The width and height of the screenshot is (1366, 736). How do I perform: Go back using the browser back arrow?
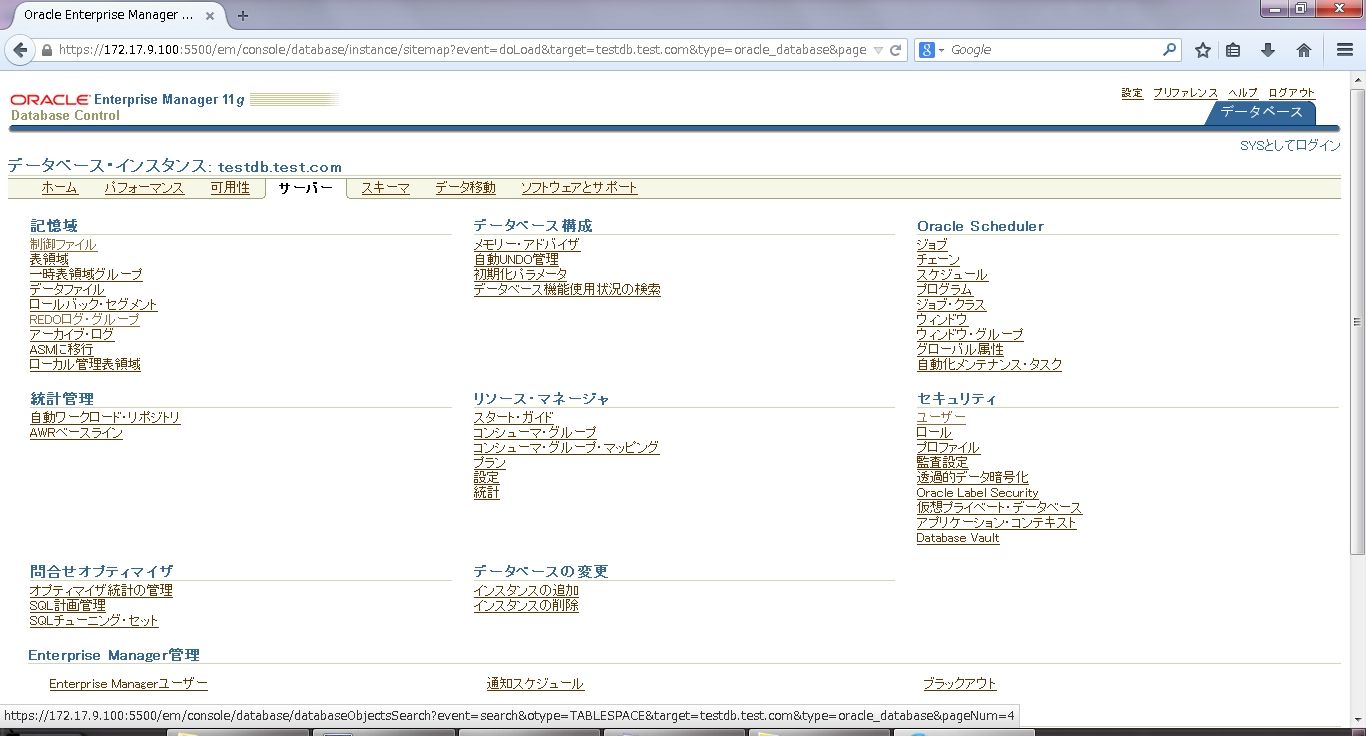tap(20, 50)
